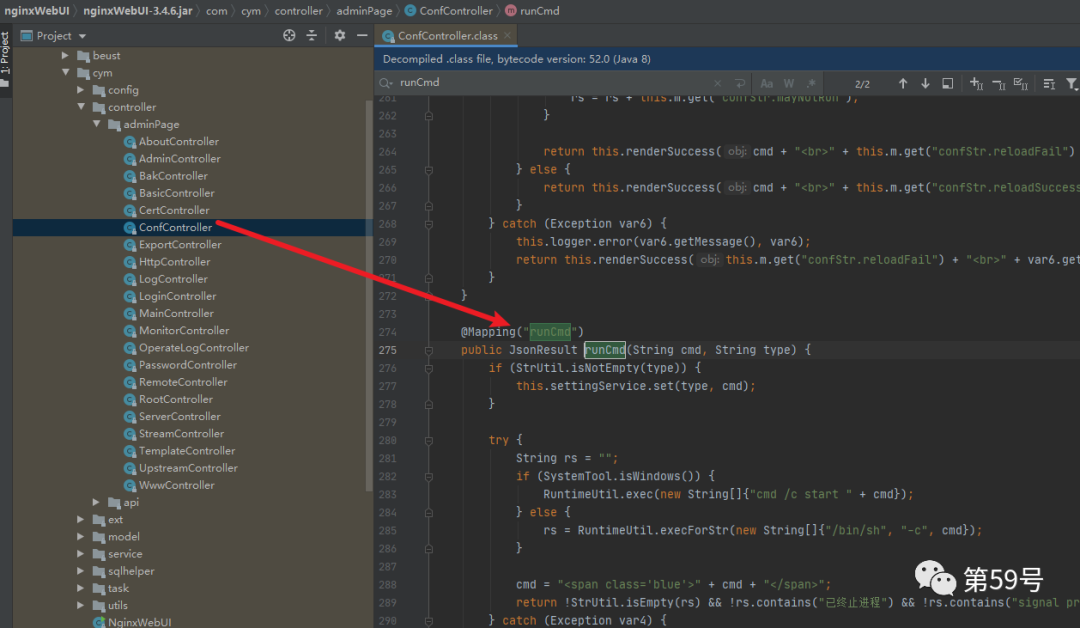Click the Project panel vertical scrollbar
Viewport: 1080px width, 628px height.
[x=368, y=296]
